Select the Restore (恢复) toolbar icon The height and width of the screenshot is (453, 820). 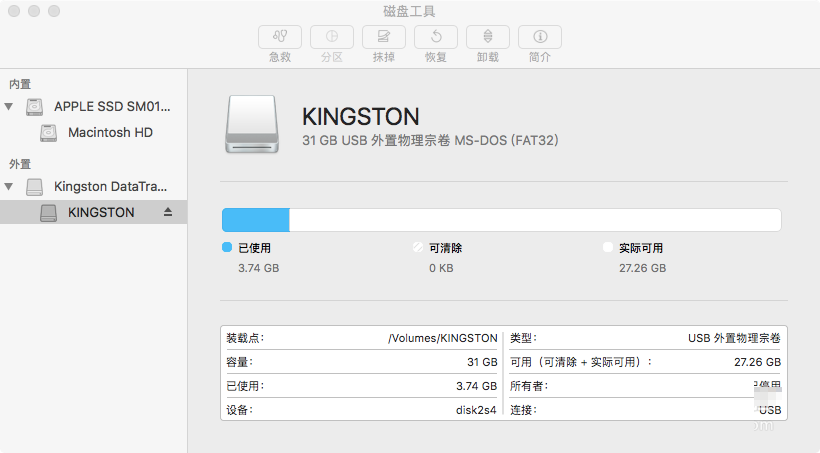point(436,37)
